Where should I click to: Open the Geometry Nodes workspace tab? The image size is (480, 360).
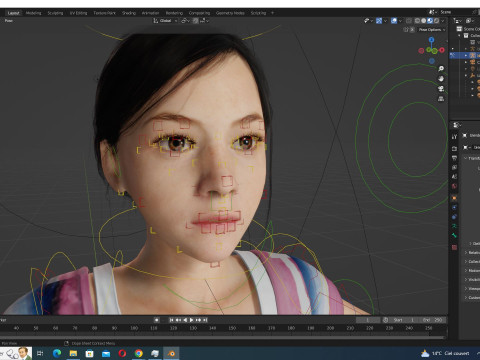tap(230, 13)
